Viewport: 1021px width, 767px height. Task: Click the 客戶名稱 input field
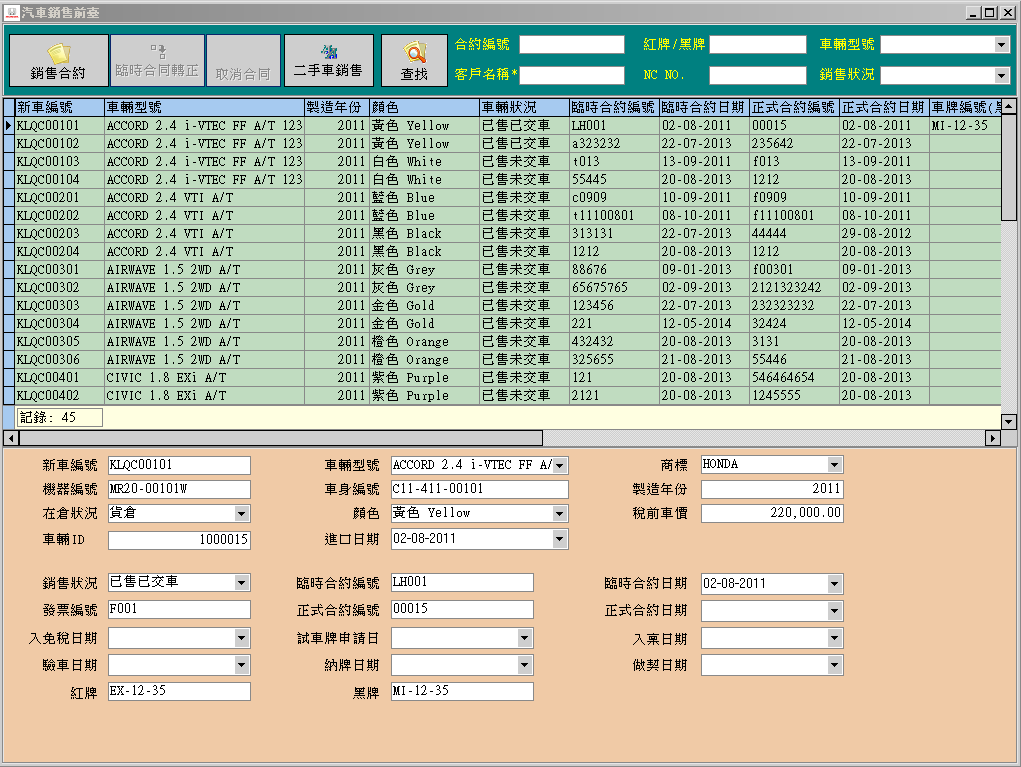571,76
